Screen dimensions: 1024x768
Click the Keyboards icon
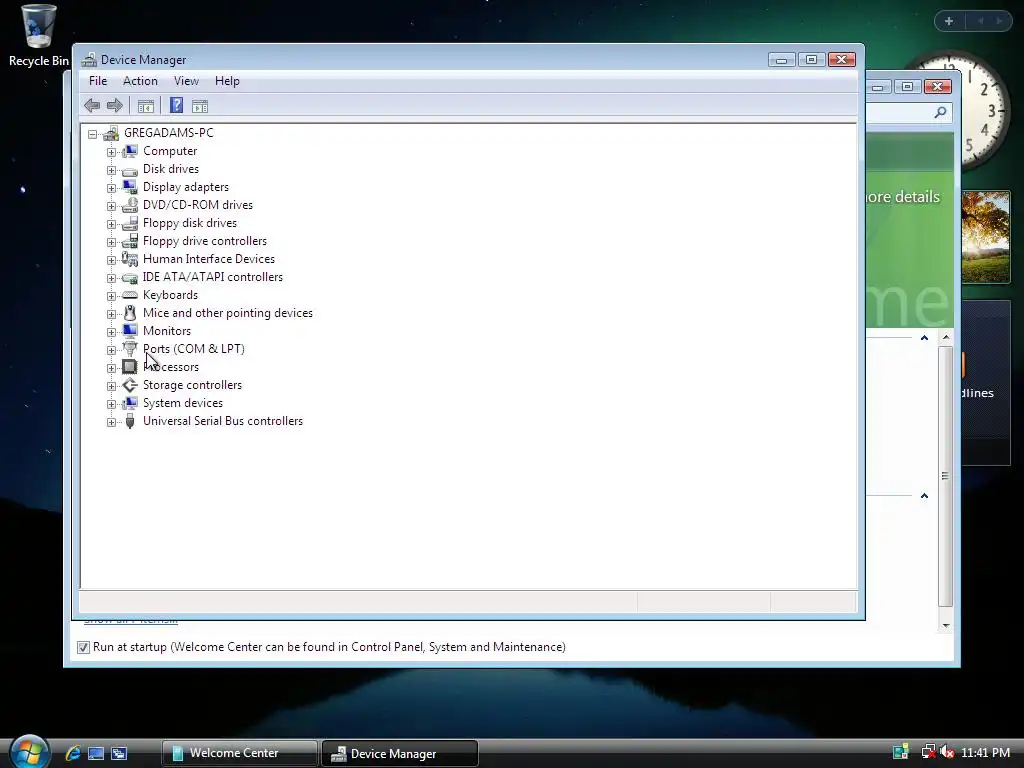pyautogui.click(x=130, y=295)
